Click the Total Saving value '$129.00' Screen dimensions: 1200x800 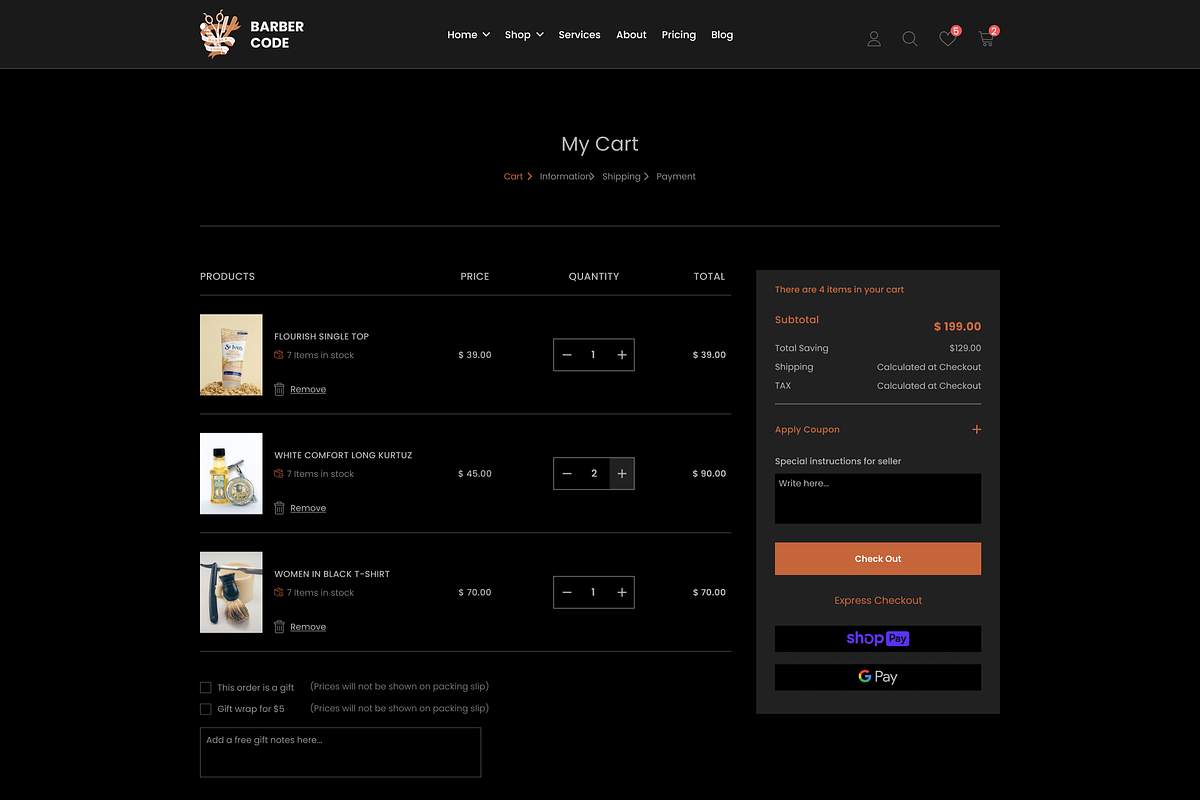[x=965, y=349]
